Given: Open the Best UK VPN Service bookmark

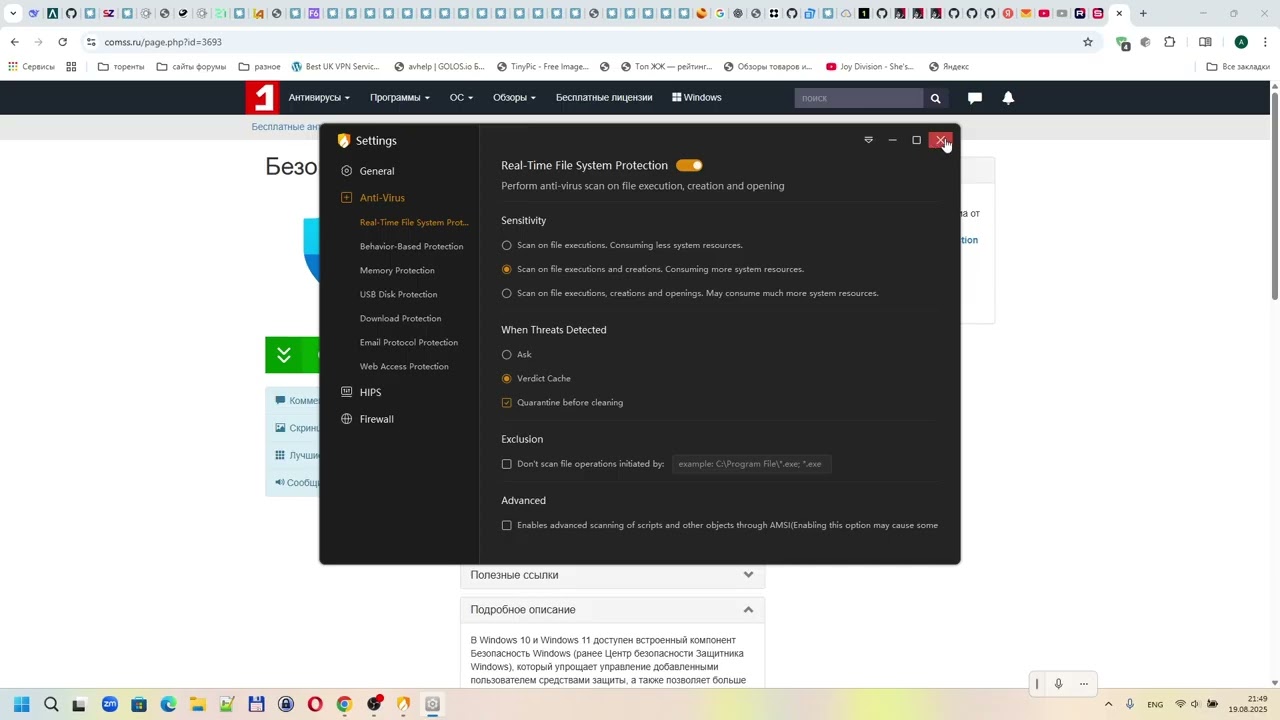Looking at the screenshot, I should point(336,67).
